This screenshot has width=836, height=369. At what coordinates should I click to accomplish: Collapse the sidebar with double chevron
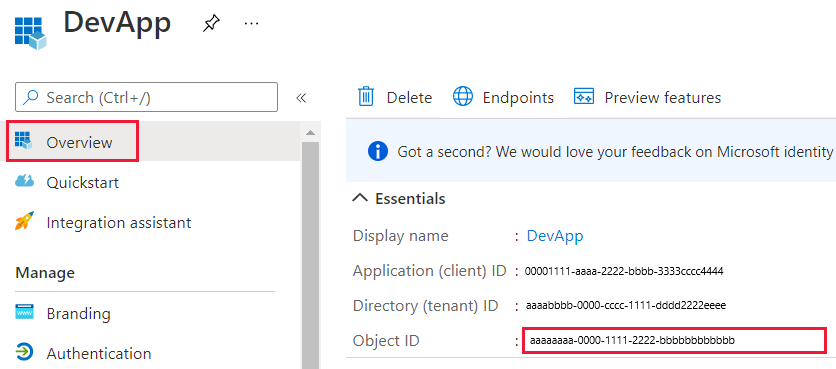coord(301,98)
